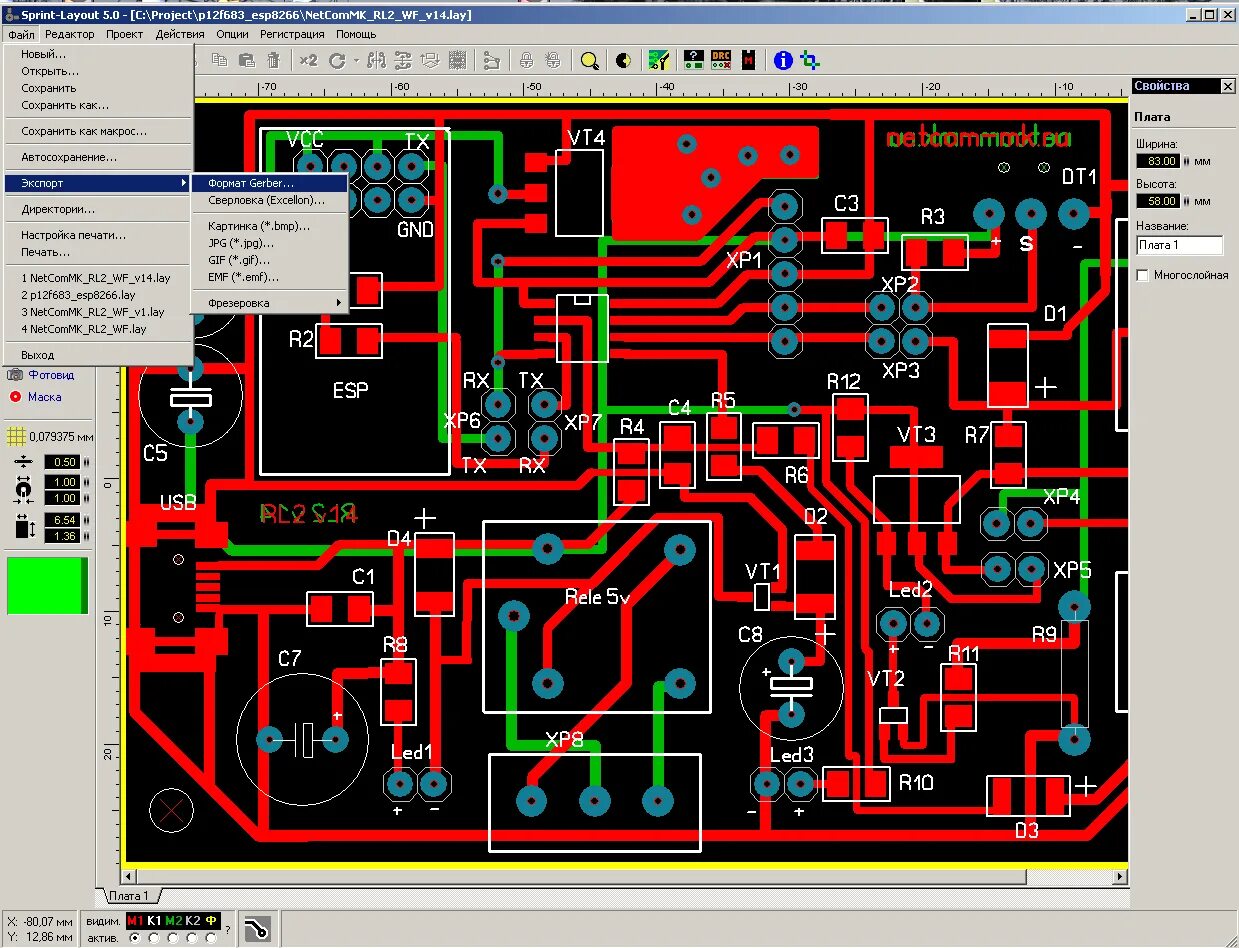Select active layer K2 radio button

point(192,938)
